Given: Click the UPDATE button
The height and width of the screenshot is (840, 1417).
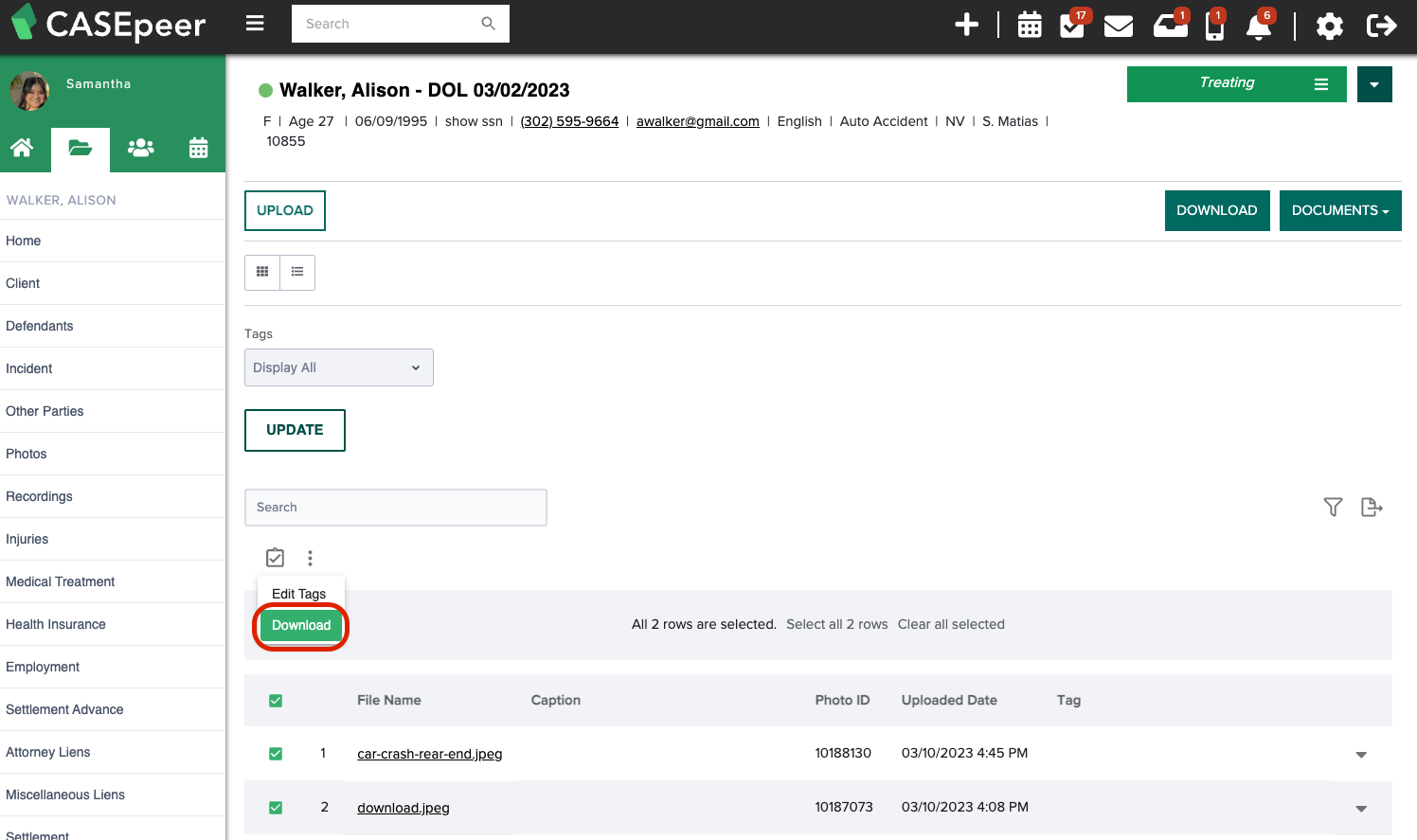Looking at the screenshot, I should [x=295, y=430].
